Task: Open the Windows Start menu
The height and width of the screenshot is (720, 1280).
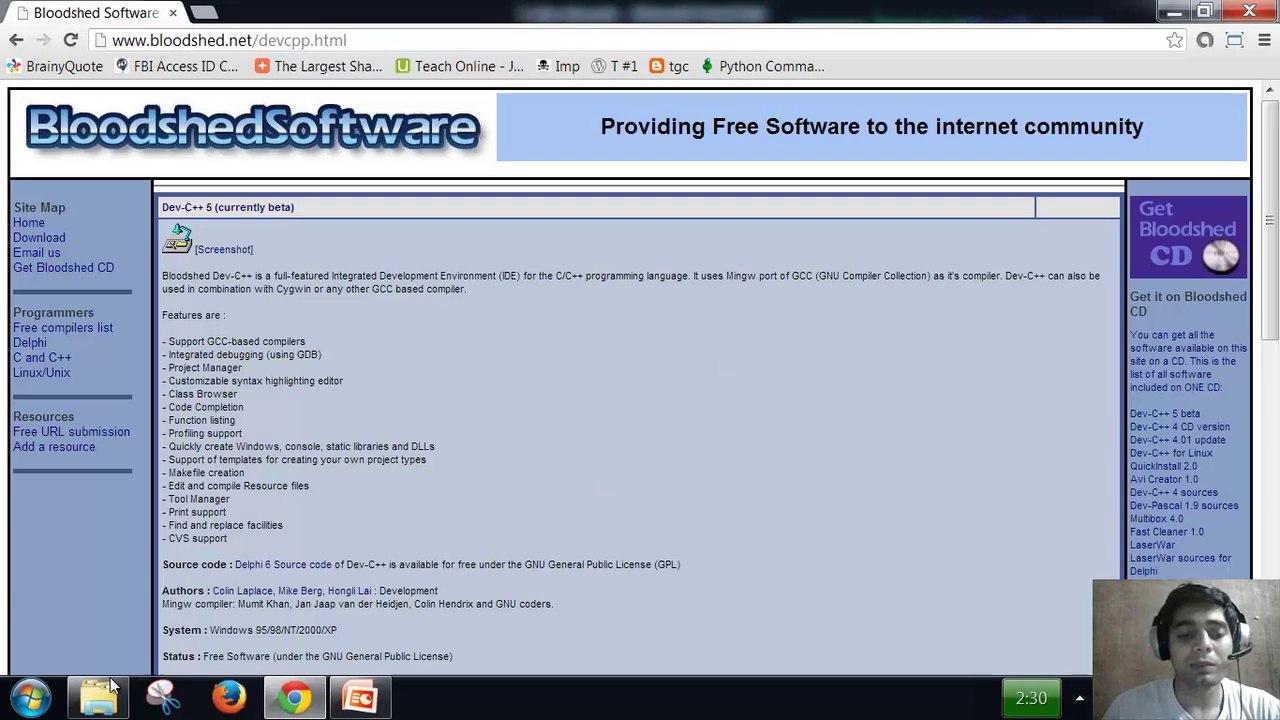Action: pos(31,698)
